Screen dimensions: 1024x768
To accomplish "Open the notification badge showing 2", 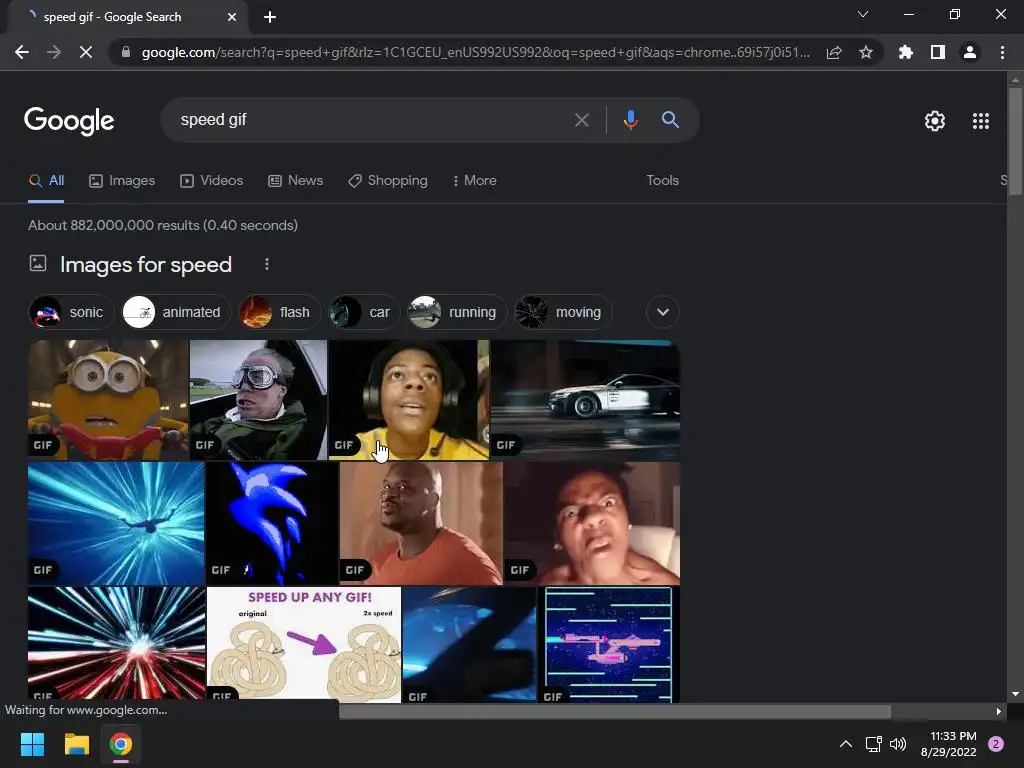I will [x=996, y=744].
